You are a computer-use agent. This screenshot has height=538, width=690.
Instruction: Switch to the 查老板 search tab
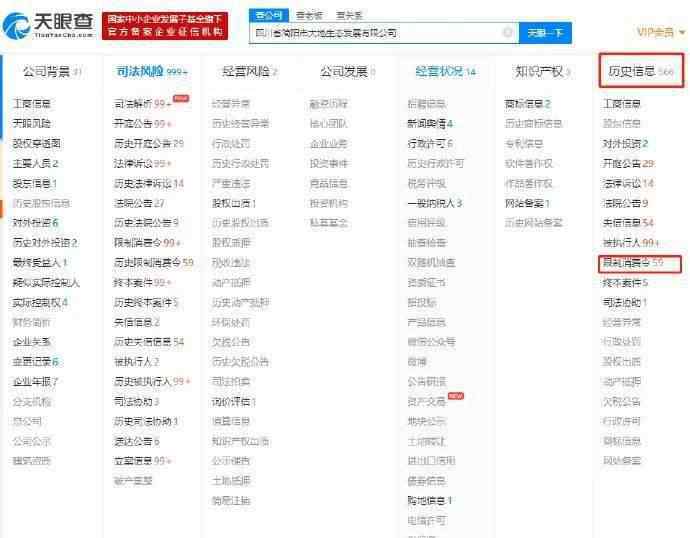pyautogui.click(x=309, y=15)
